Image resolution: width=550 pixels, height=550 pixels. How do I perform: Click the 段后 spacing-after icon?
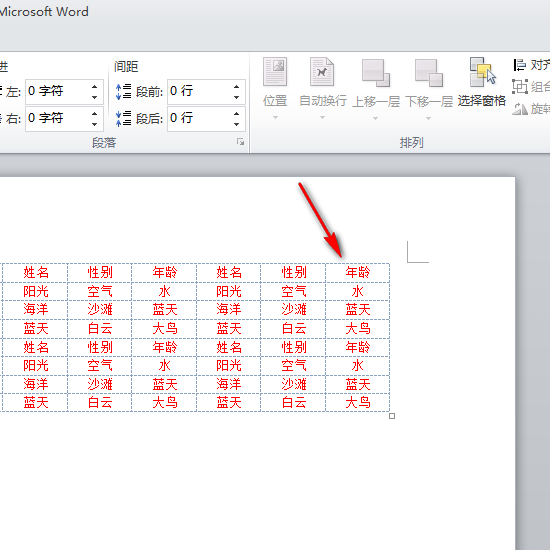coord(123,118)
